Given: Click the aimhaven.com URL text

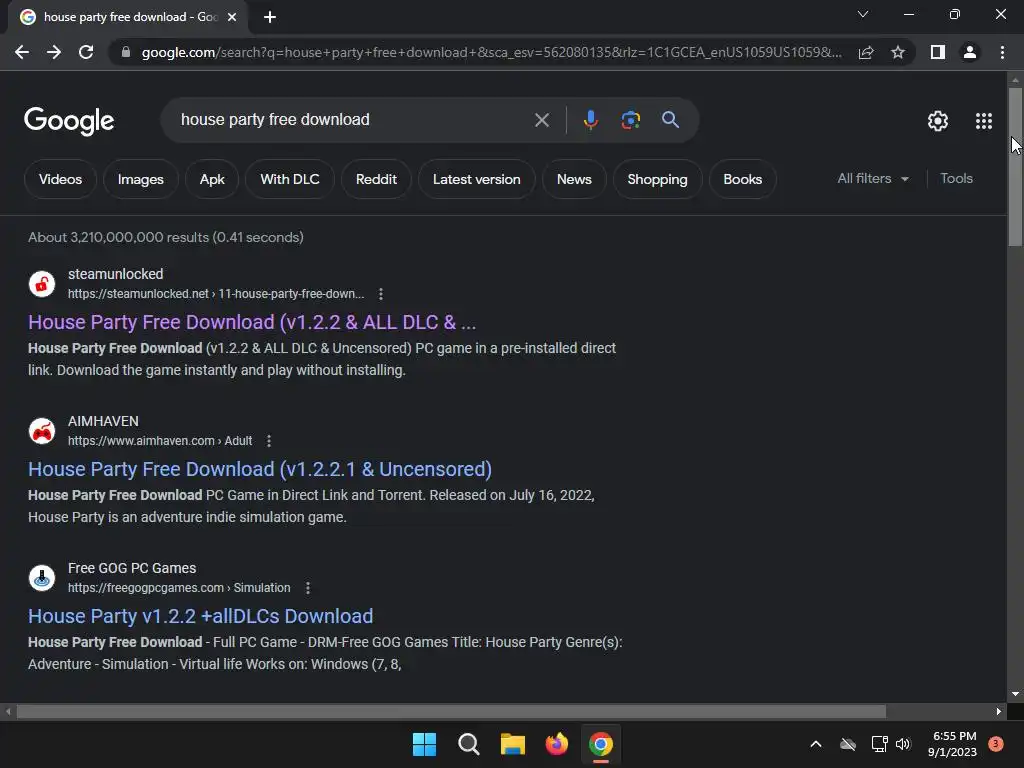Looking at the screenshot, I should click(x=160, y=441).
